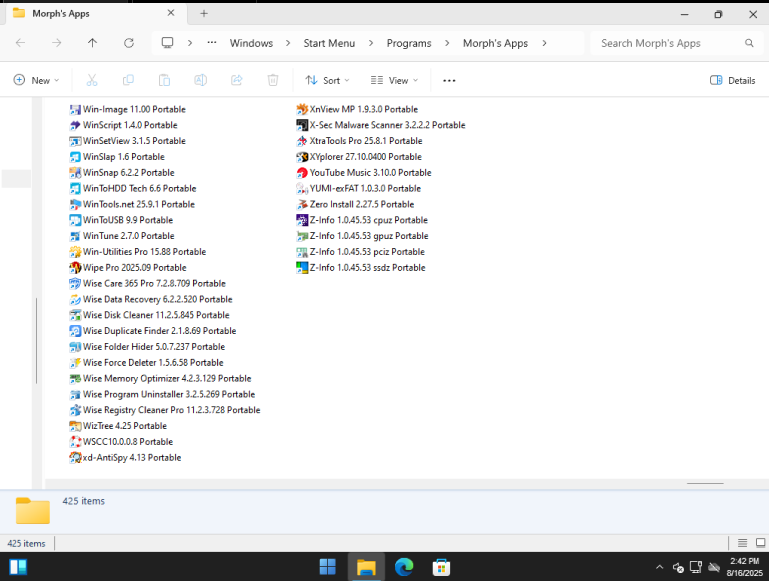Select the Wipe Pro 2025.09 Portable icon

(x=75, y=268)
